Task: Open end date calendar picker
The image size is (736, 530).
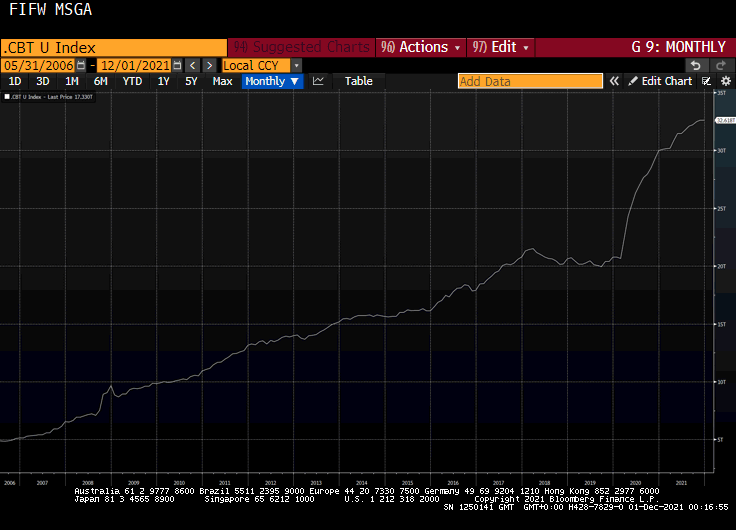Action: [177, 65]
